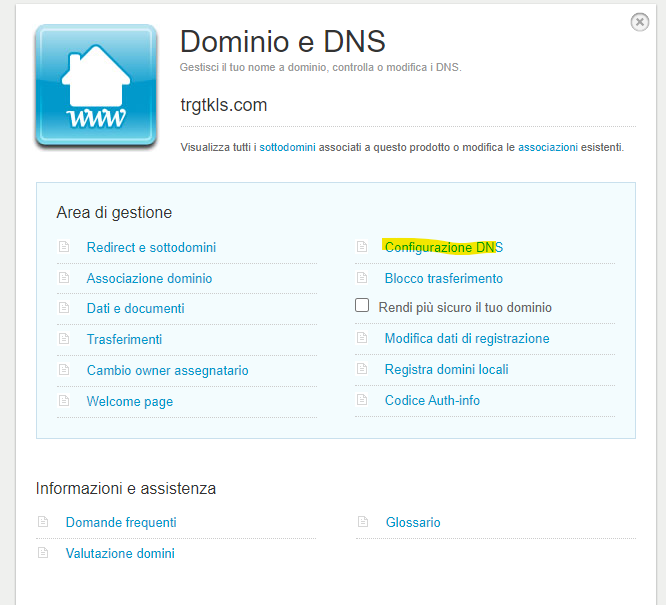Viewport: 666px width, 605px height.
Task: Open Configurazione DNS link
Action: coord(443,247)
